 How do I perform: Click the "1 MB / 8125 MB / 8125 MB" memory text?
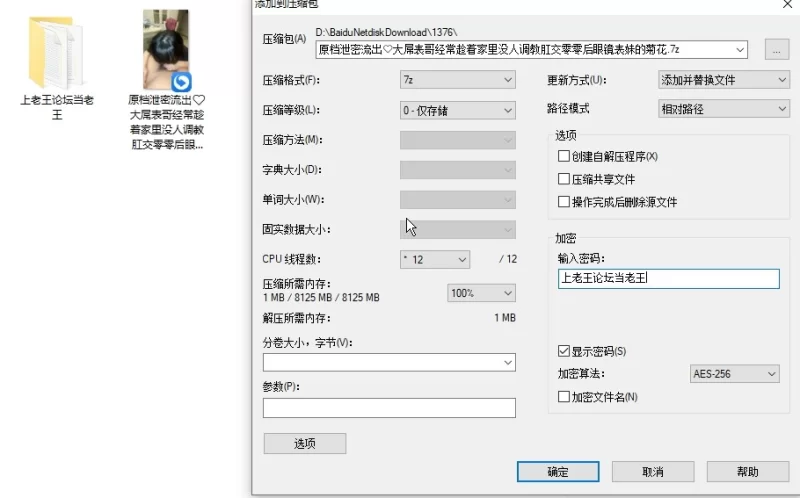[321, 297]
